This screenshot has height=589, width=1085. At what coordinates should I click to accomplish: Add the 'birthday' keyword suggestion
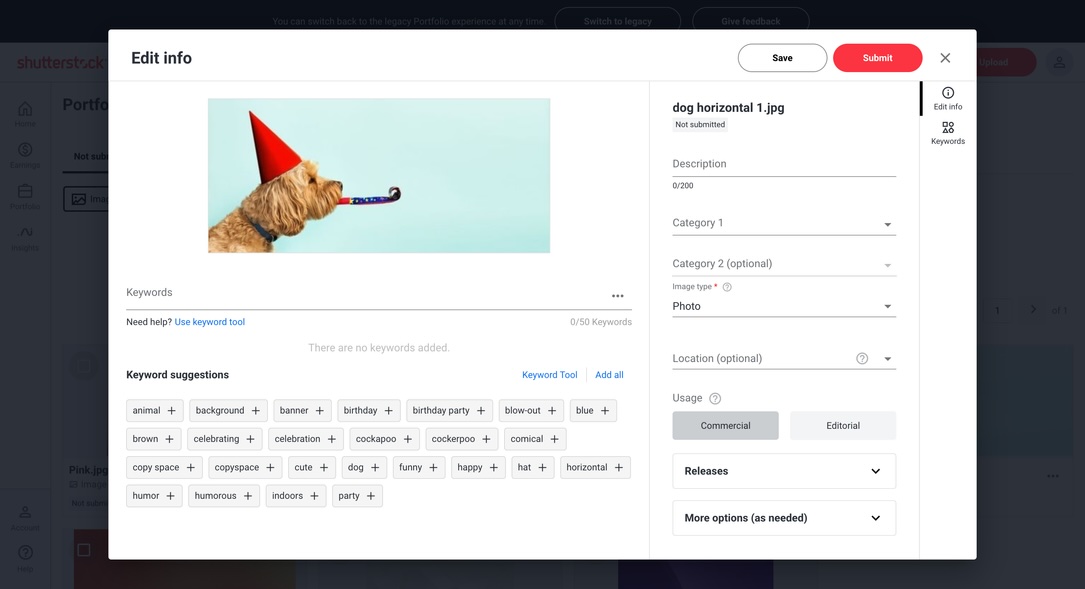[369, 410]
